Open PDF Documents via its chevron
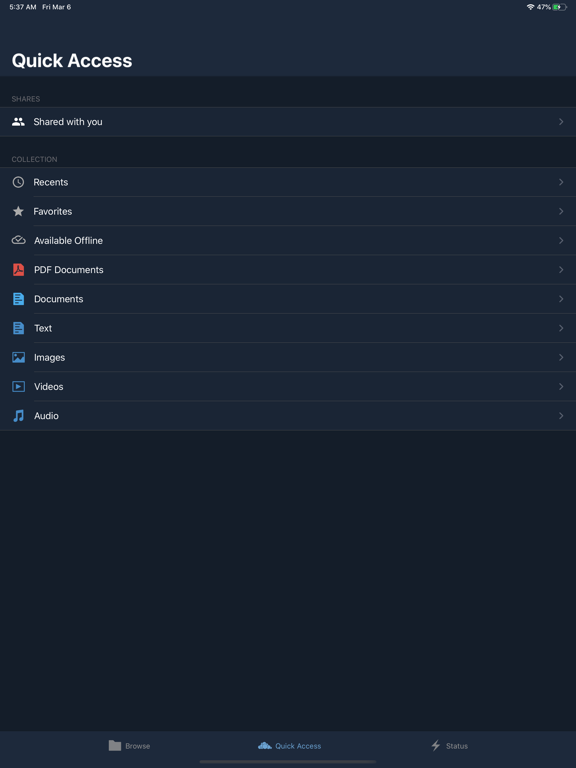This screenshot has height=768, width=576. tap(561, 270)
